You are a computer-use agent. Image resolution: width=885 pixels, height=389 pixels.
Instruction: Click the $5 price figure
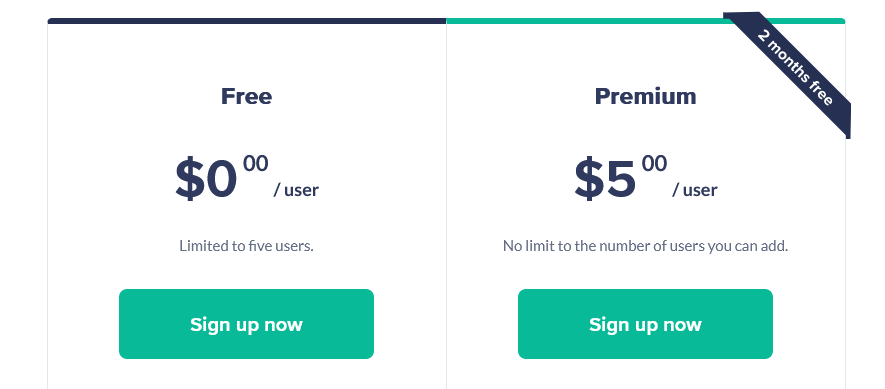coord(605,179)
